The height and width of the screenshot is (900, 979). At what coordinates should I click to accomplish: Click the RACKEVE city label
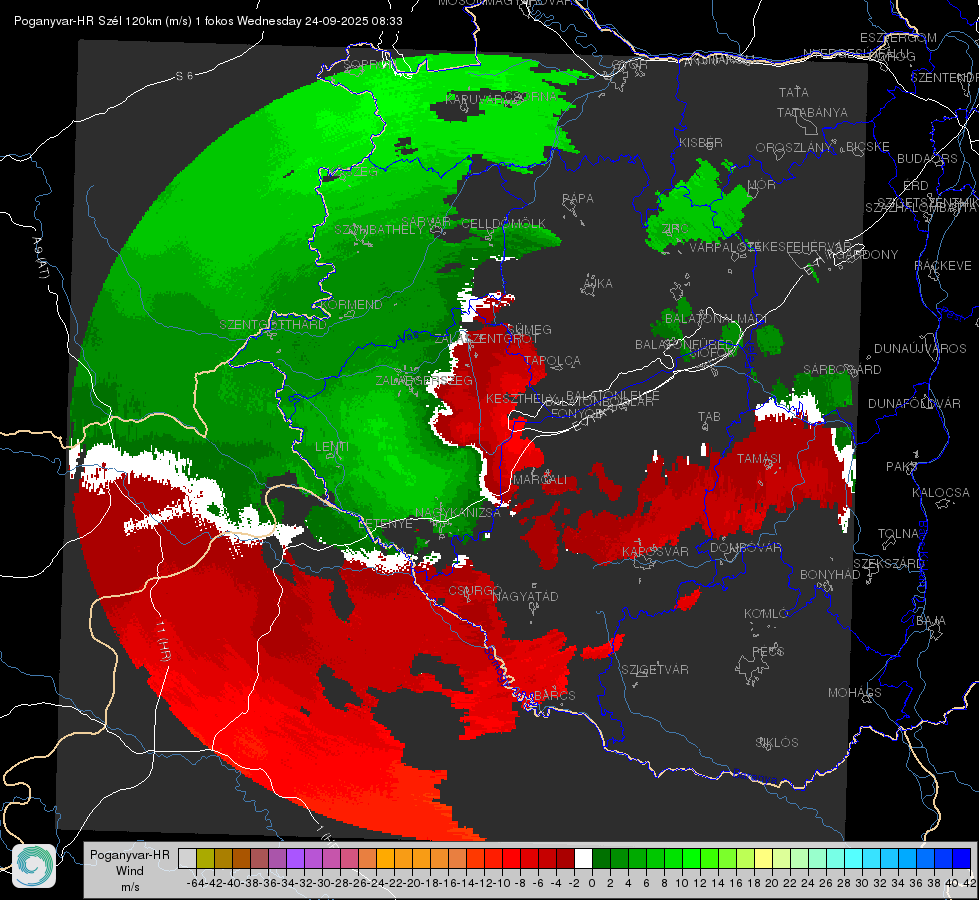(943, 266)
